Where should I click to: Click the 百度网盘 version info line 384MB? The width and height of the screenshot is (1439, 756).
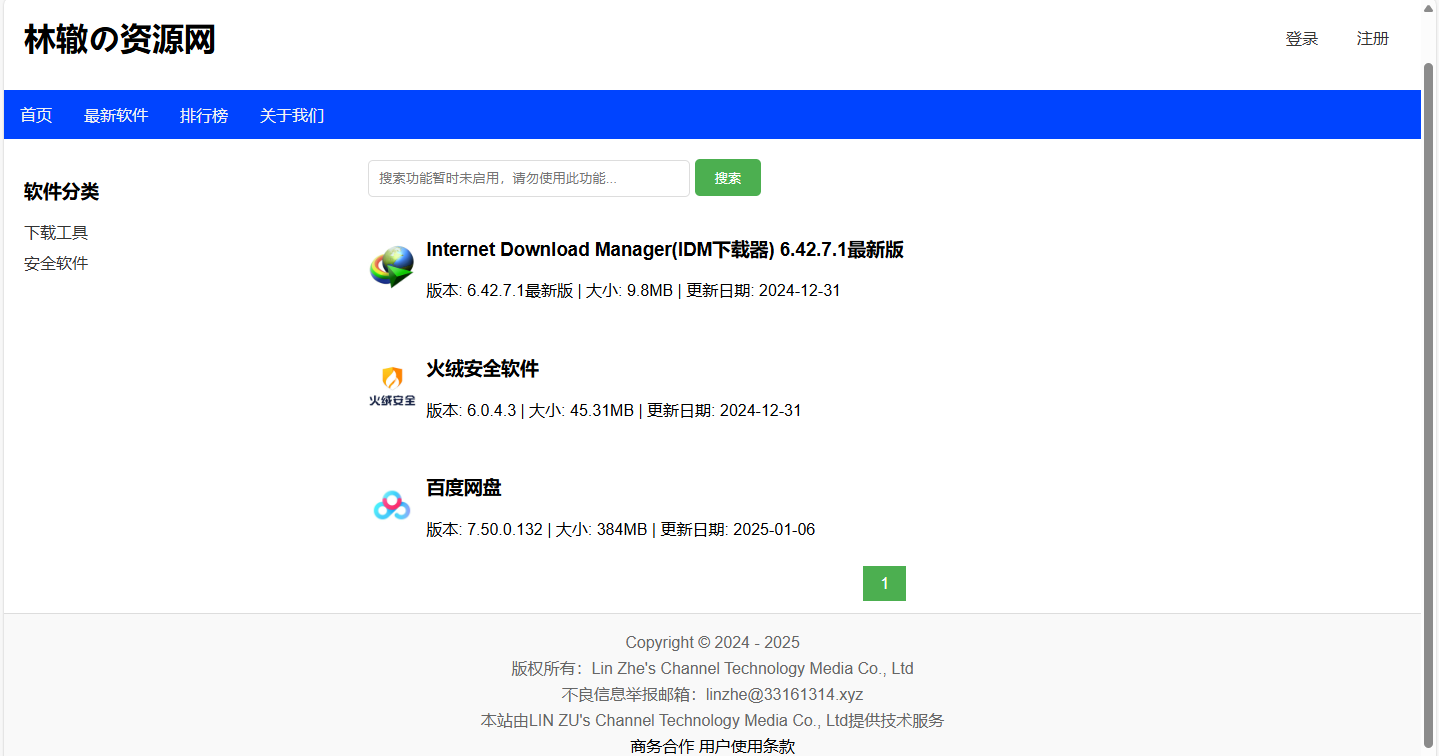pyautogui.click(x=620, y=529)
